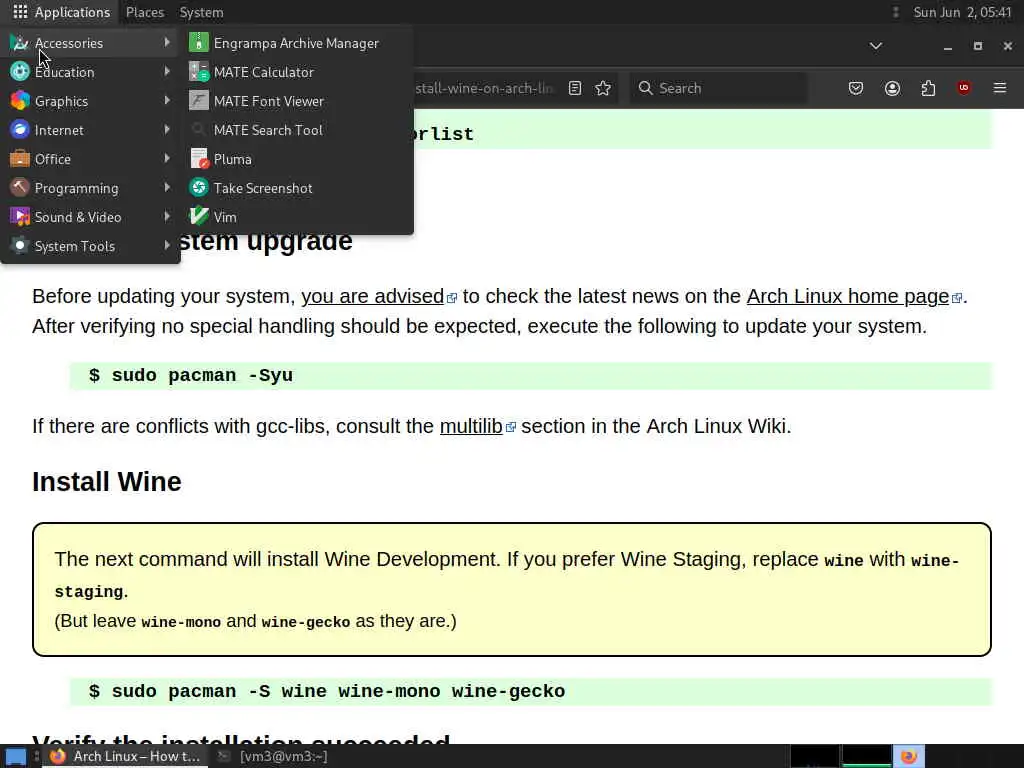Viewport: 1024px width, 768px height.
Task: Click the Take Screenshot camera icon
Action: 199,188
